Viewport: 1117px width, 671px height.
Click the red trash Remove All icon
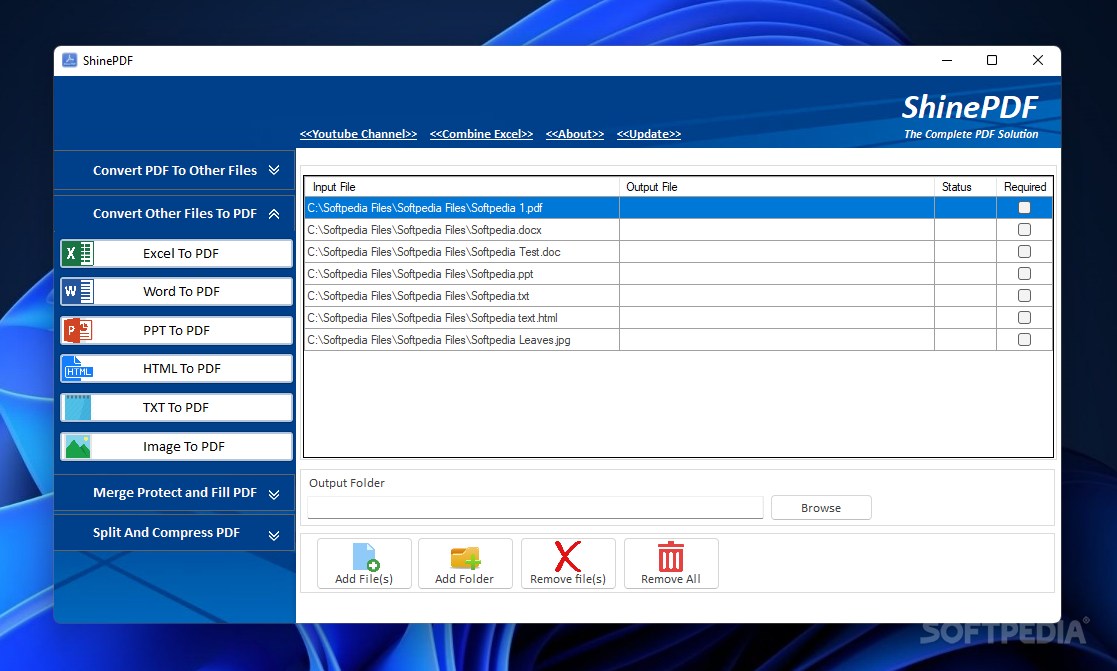tap(670, 556)
